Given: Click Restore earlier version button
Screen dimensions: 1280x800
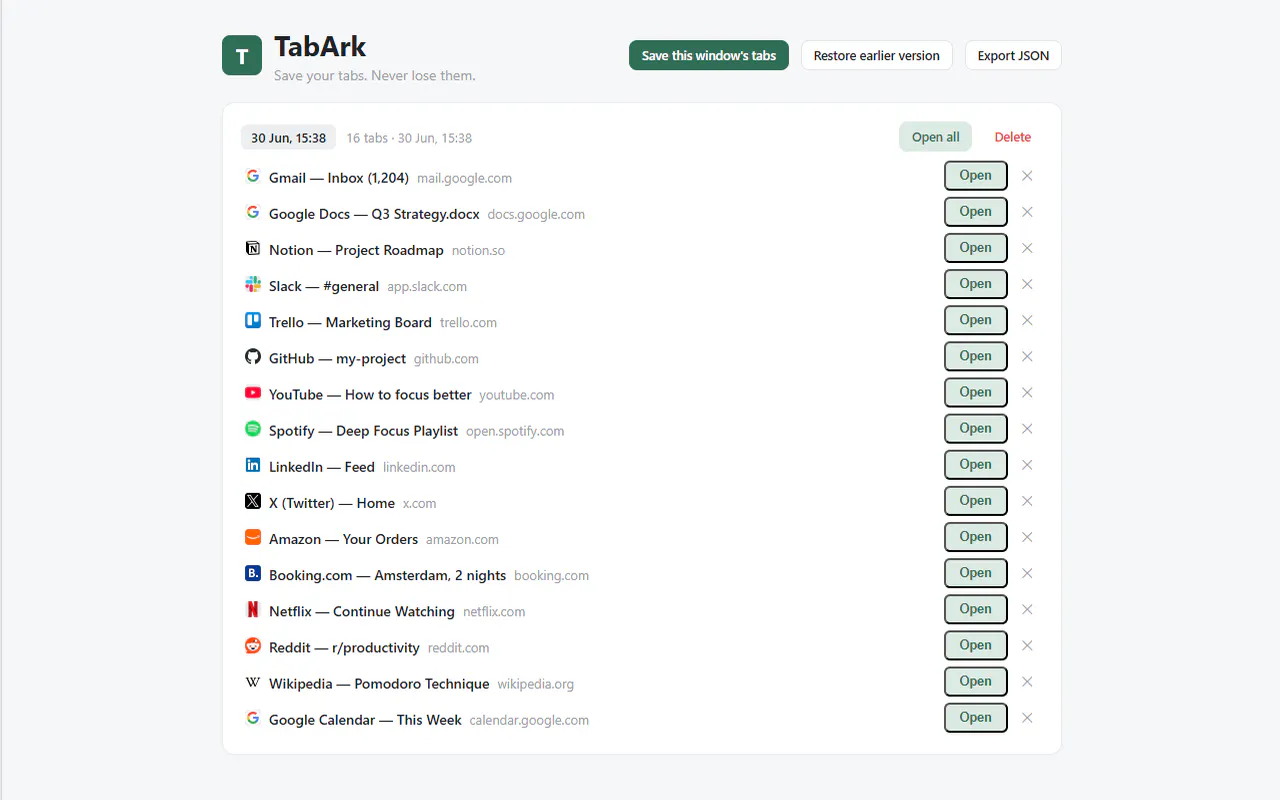Looking at the screenshot, I should pos(877,55).
